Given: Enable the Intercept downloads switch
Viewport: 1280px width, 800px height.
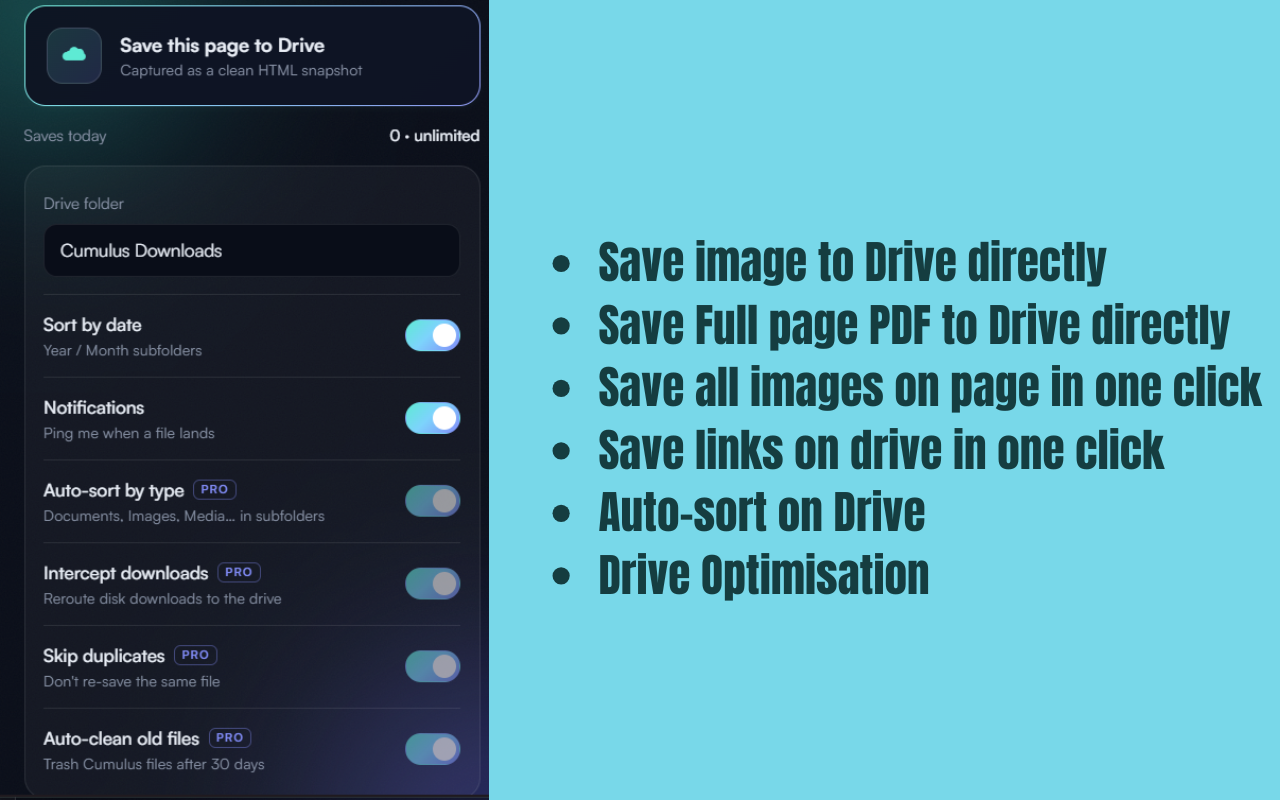Looking at the screenshot, I should [433, 584].
